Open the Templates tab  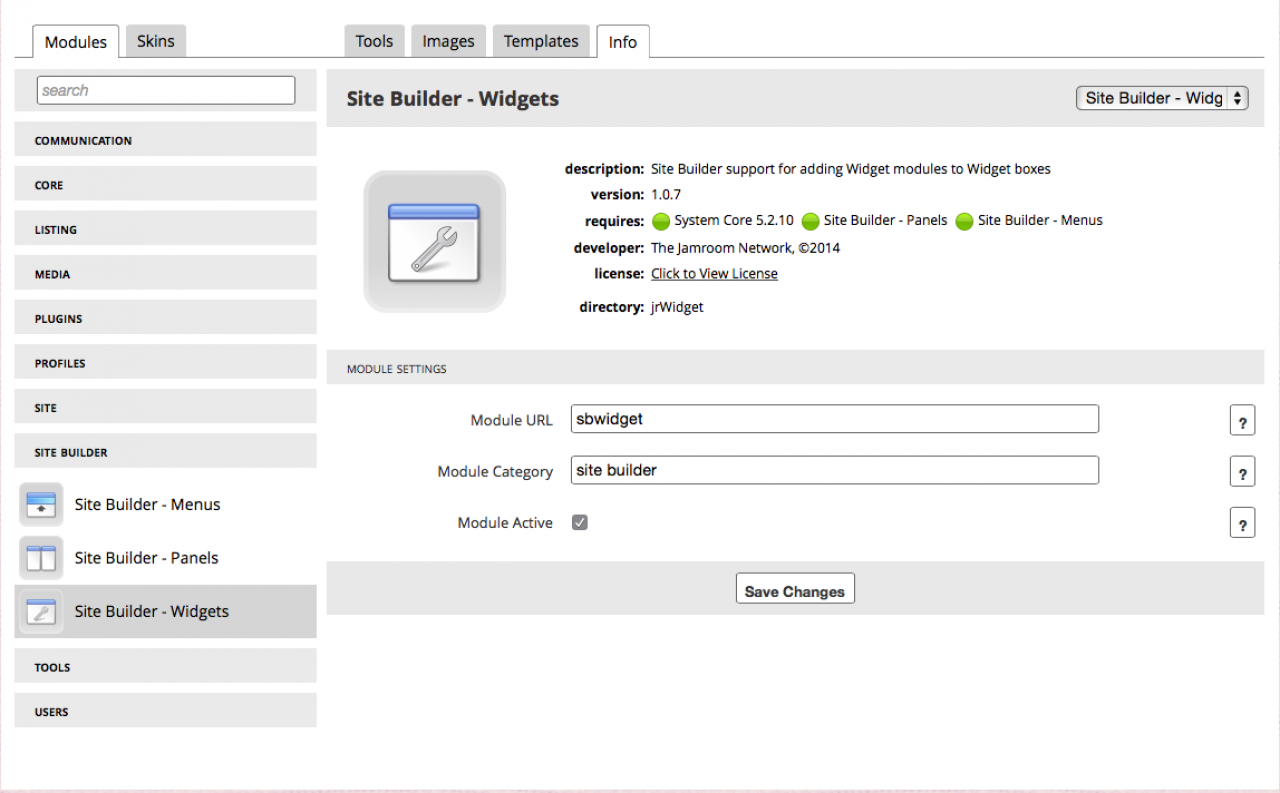[x=541, y=41]
